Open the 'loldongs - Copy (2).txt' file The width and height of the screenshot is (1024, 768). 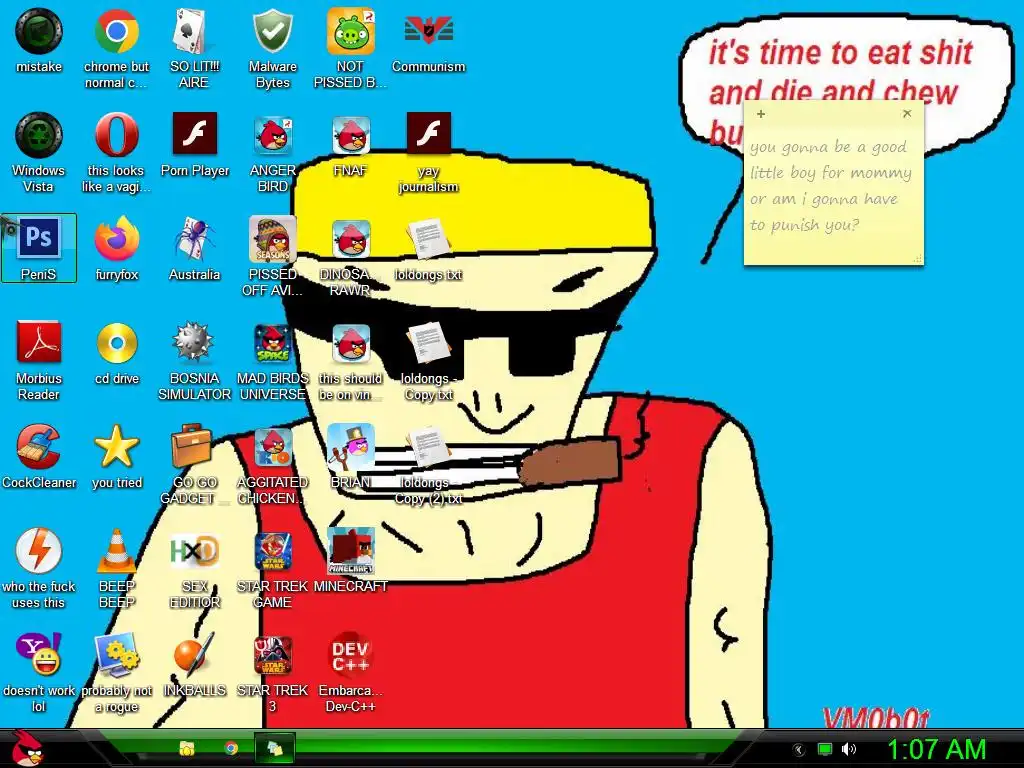(x=428, y=464)
